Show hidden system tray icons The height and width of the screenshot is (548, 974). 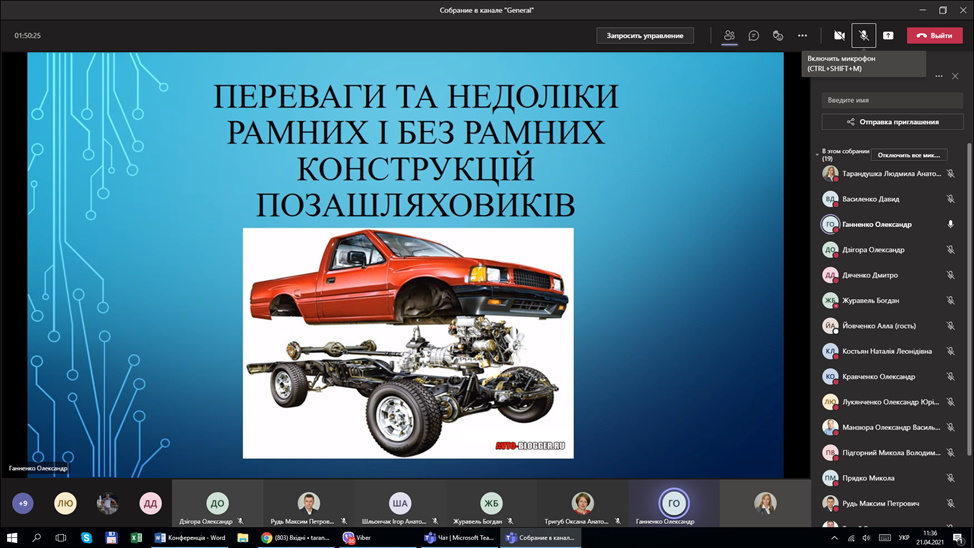click(x=834, y=538)
